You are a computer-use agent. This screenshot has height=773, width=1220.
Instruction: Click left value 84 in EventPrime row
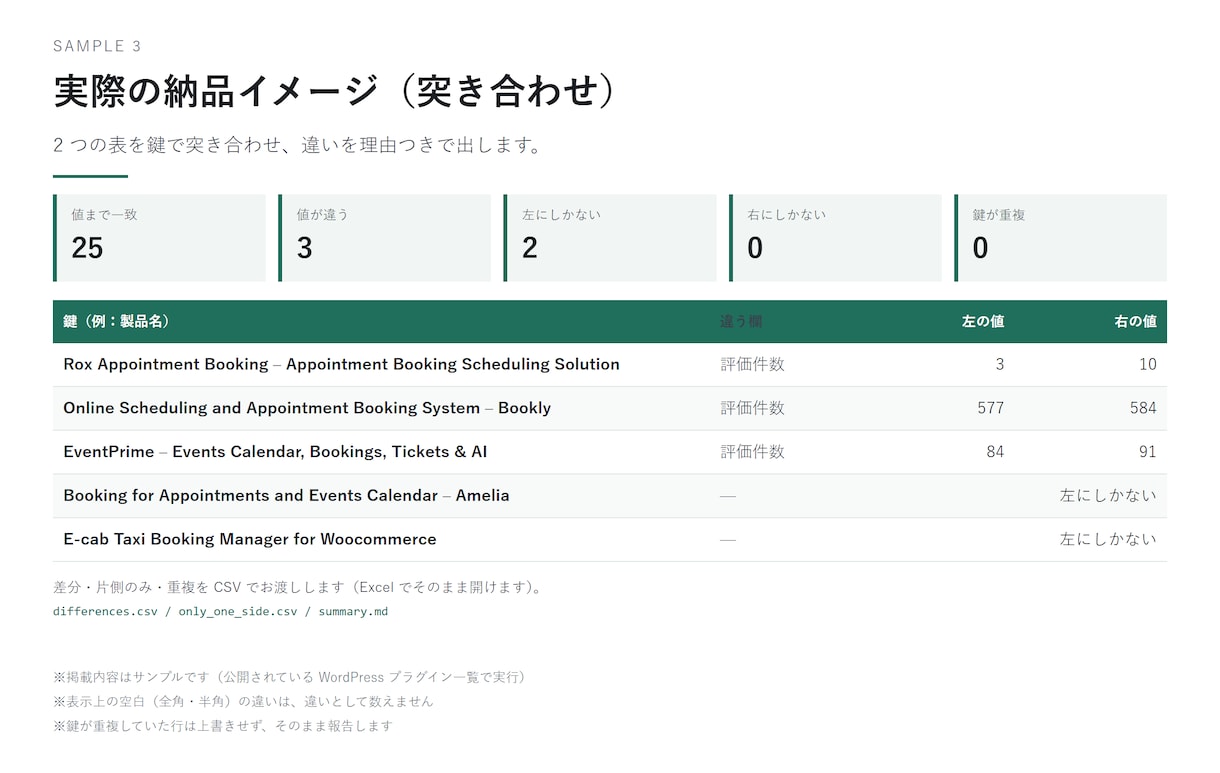click(995, 452)
